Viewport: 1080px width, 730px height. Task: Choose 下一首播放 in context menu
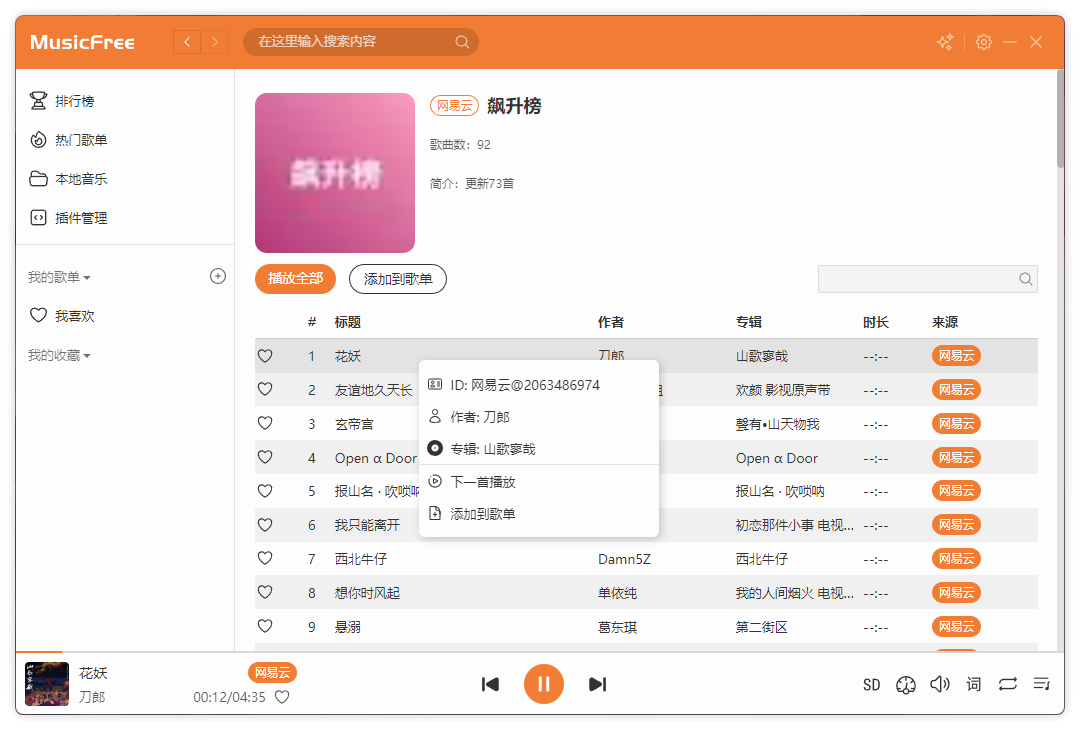539,482
